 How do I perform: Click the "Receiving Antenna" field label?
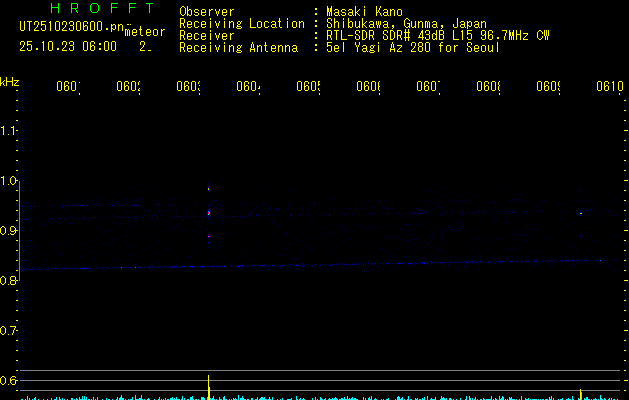238,48
